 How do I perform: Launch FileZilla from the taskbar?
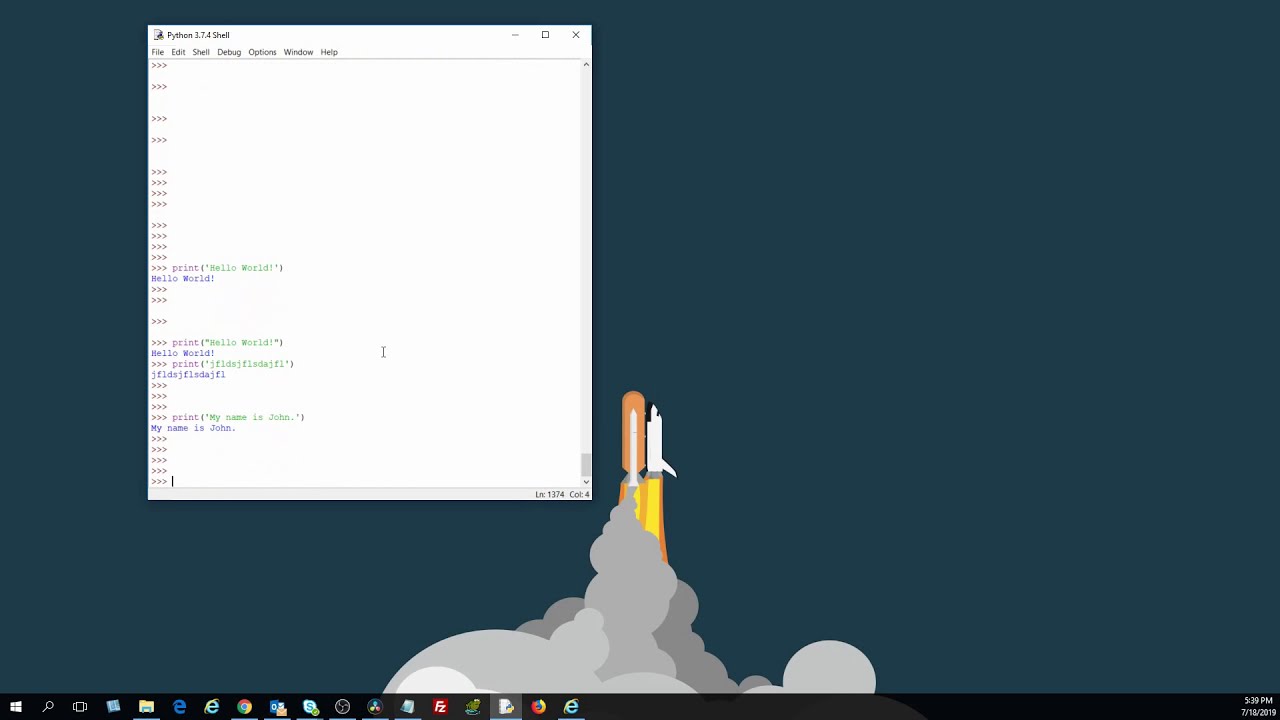tap(440, 707)
